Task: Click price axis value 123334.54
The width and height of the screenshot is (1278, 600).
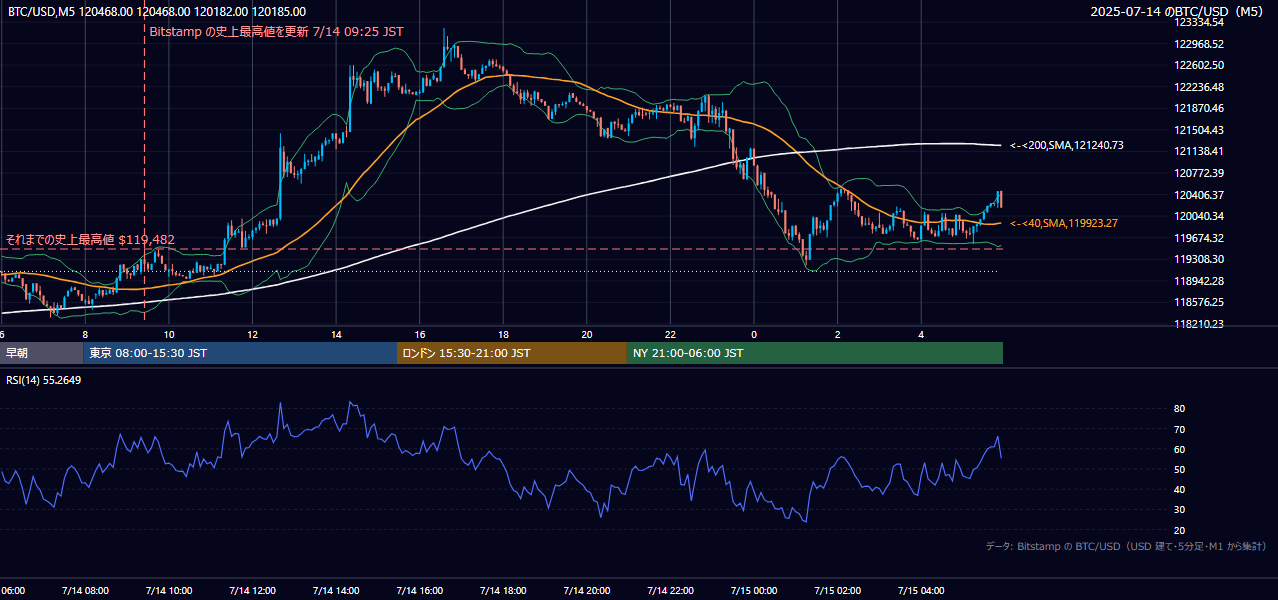Action: click(1200, 22)
